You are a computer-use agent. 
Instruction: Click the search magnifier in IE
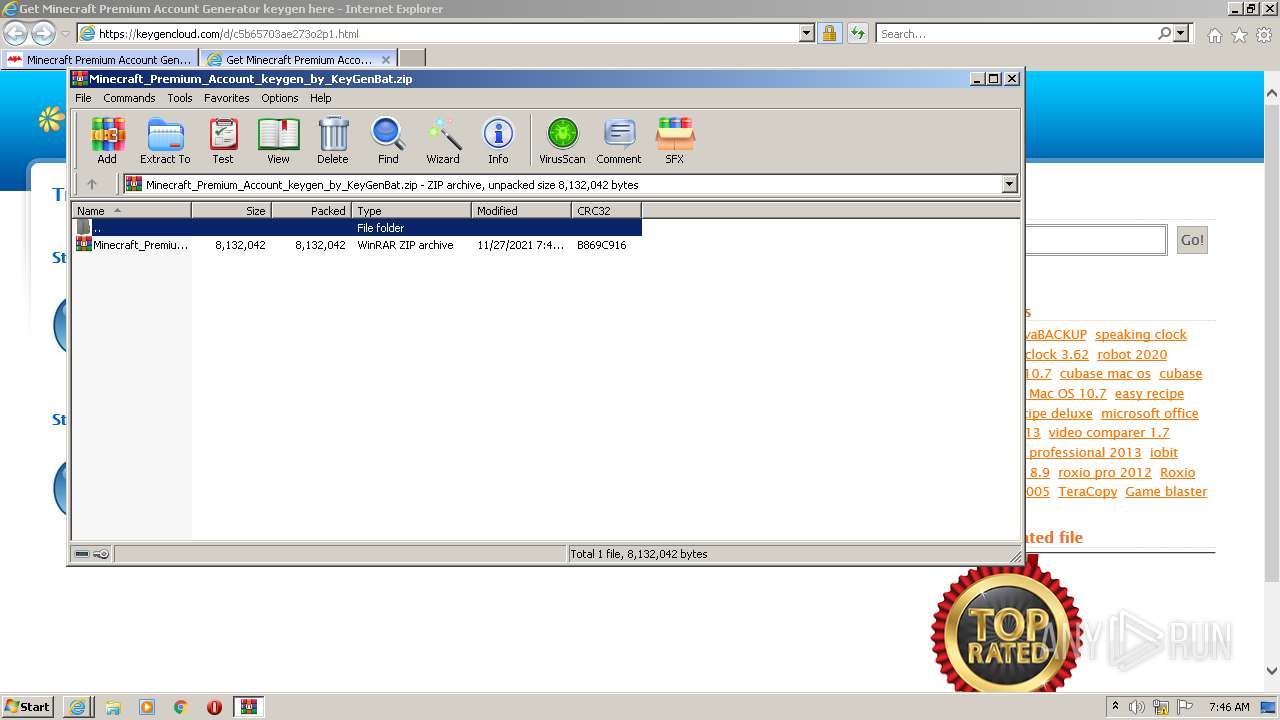(1164, 33)
